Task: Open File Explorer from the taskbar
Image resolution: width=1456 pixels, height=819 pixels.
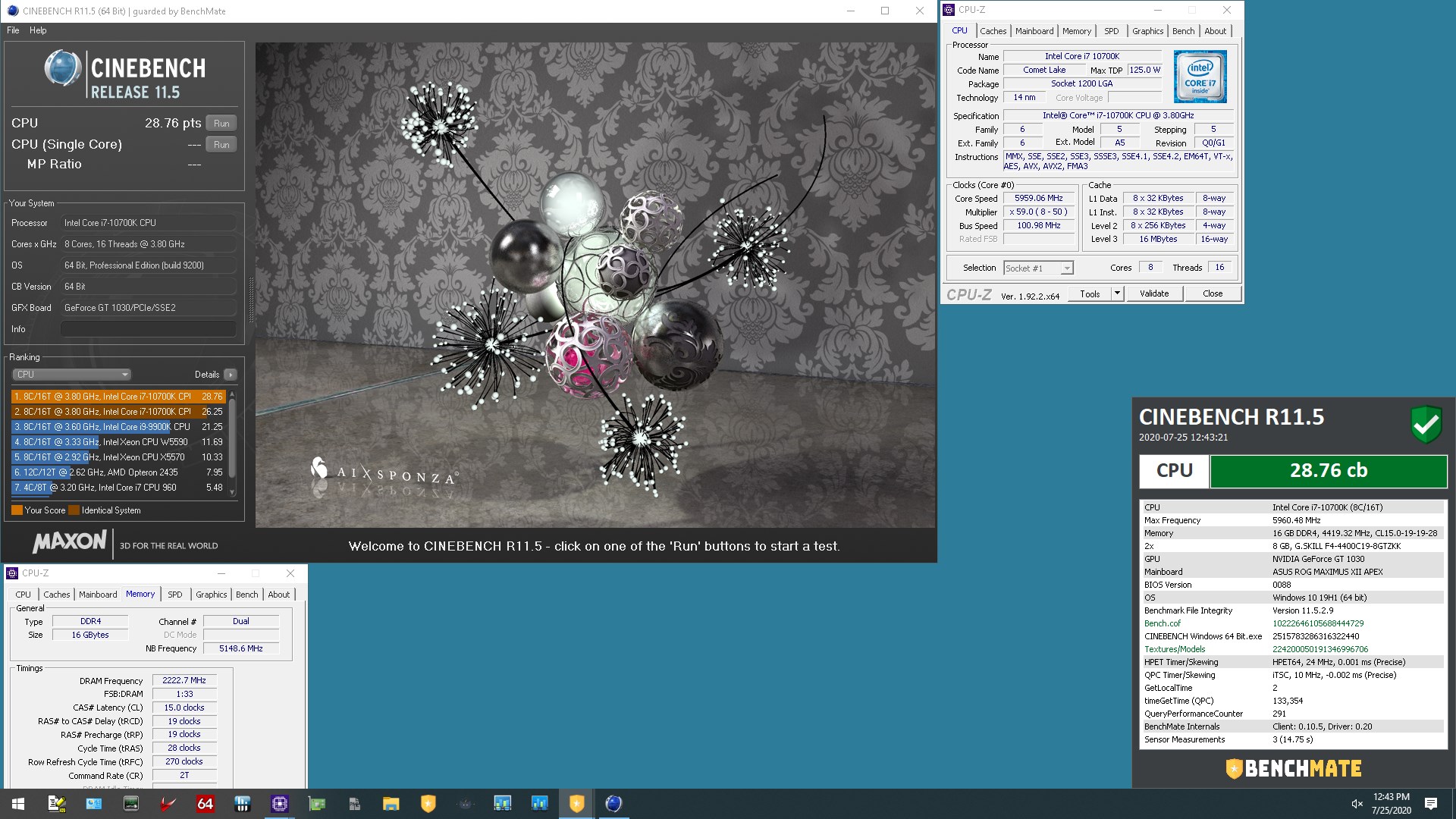Action: pyautogui.click(x=391, y=804)
